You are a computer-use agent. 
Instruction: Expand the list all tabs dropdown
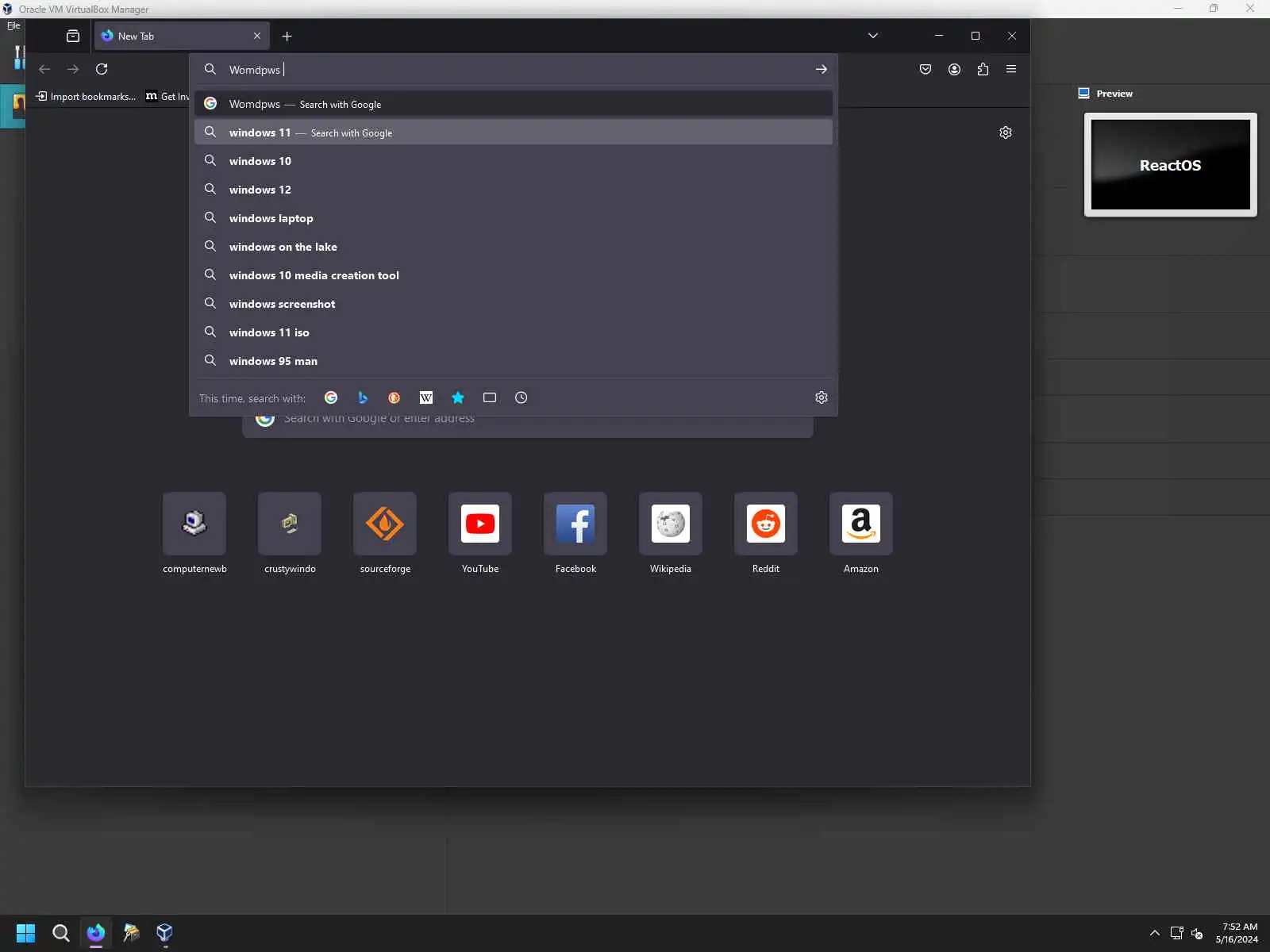point(873,36)
